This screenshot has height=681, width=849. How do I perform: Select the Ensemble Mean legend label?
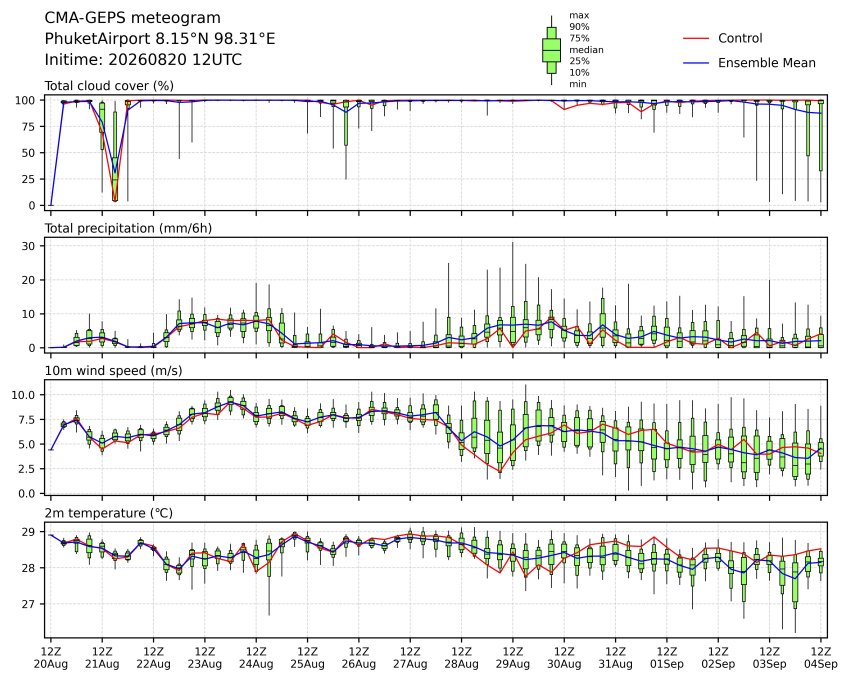[x=767, y=63]
